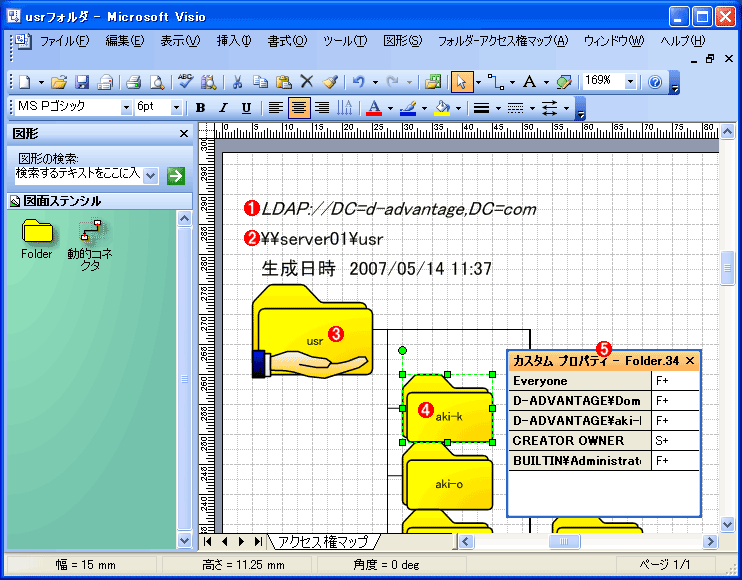The width and height of the screenshot is (742, 580).
Task: Open the zoom percentage dropdown
Action: click(x=630, y=81)
